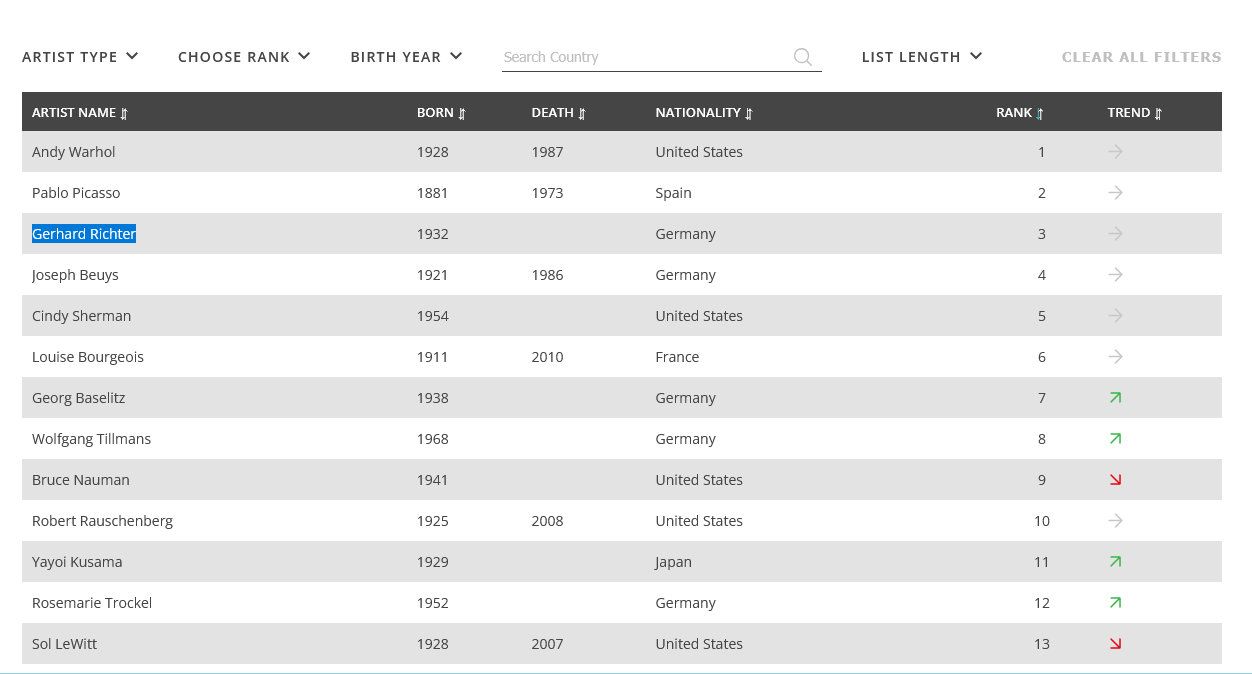Click death year 2010
Viewport: 1252px width, 674px height.
pos(548,357)
